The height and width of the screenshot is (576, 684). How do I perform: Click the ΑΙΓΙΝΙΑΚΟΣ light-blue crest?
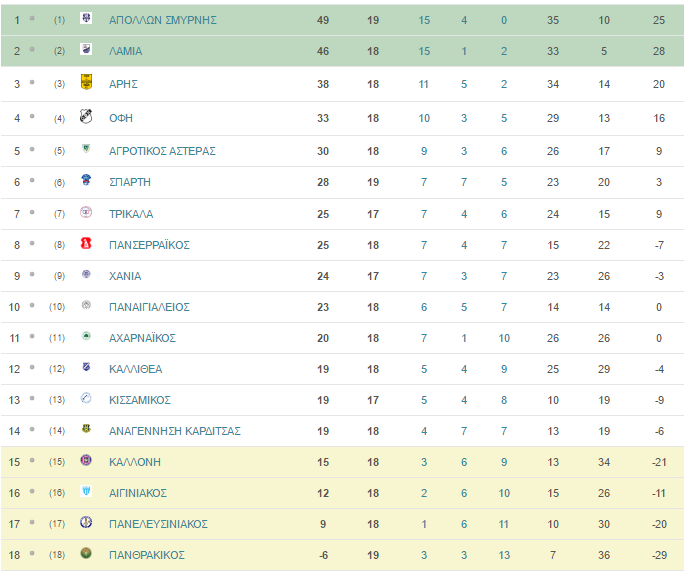(86, 491)
